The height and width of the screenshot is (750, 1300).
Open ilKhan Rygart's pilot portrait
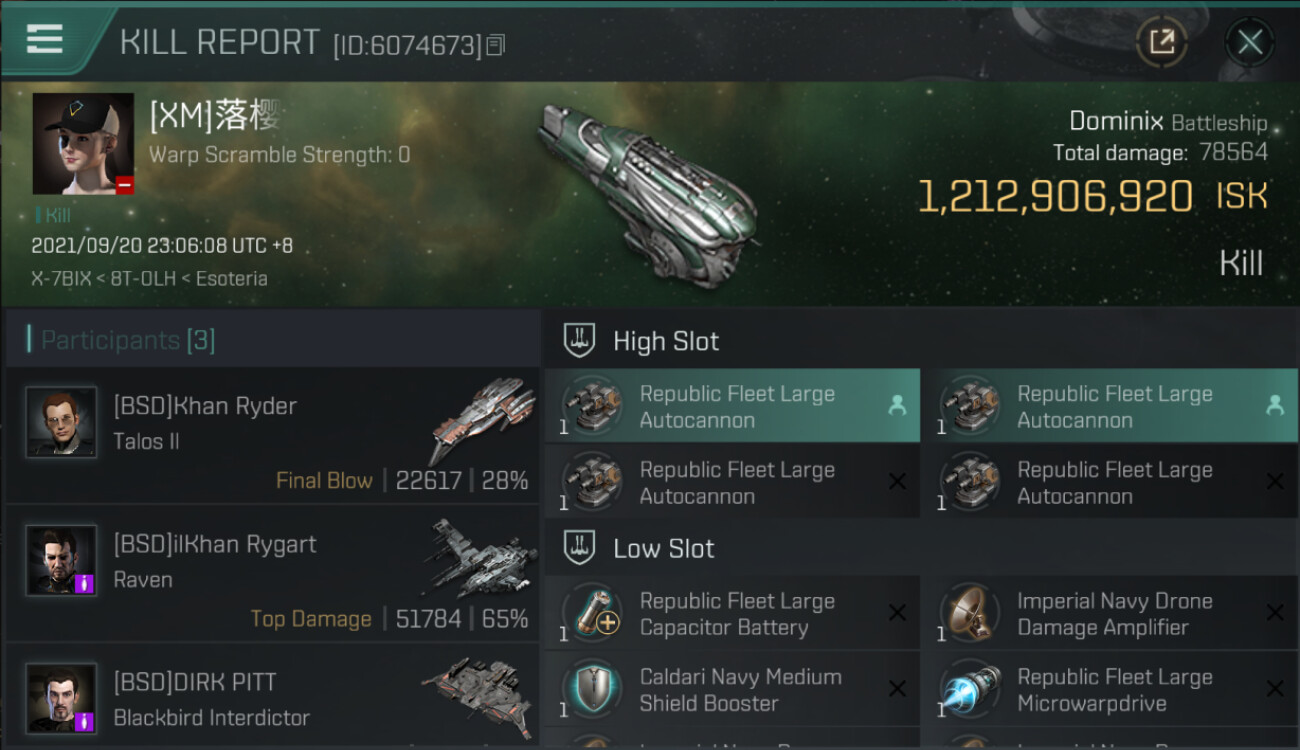pyautogui.click(x=61, y=560)
